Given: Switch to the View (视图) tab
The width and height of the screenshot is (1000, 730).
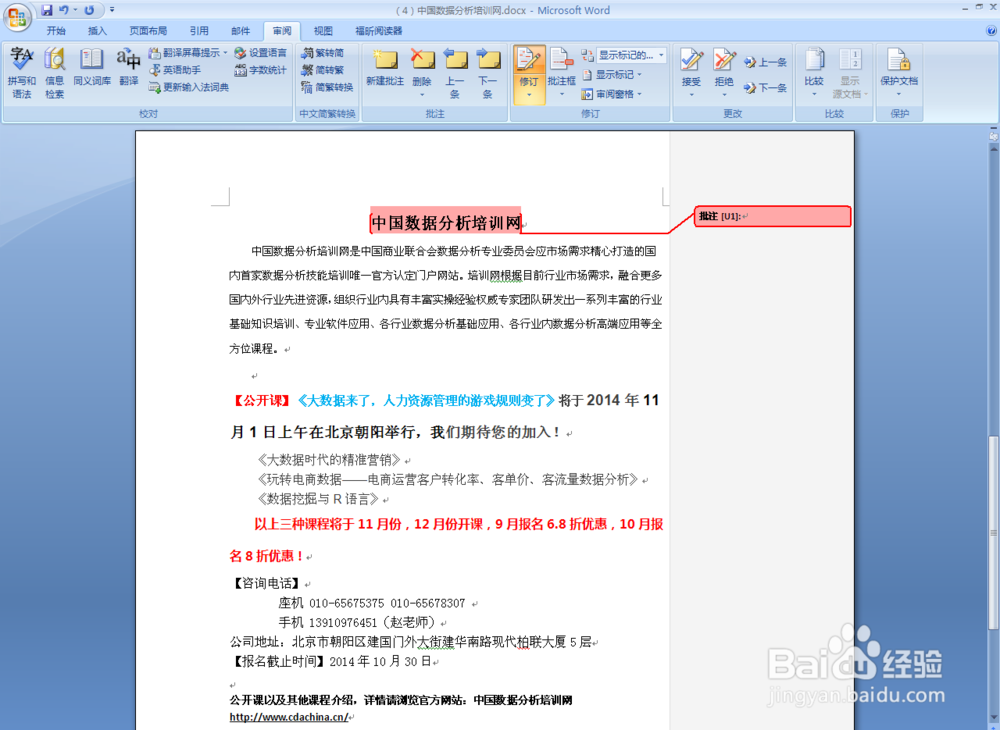Looking at the screenshot, I should [x=323, y=31].
